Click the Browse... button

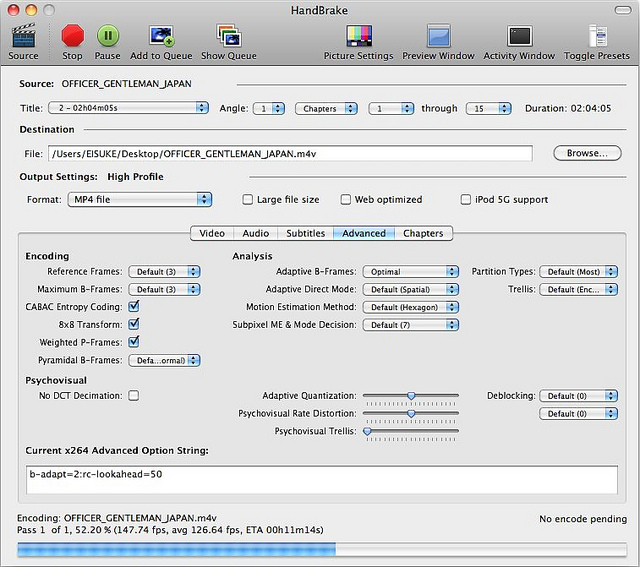pyautogui.click(x=587, y=153)
